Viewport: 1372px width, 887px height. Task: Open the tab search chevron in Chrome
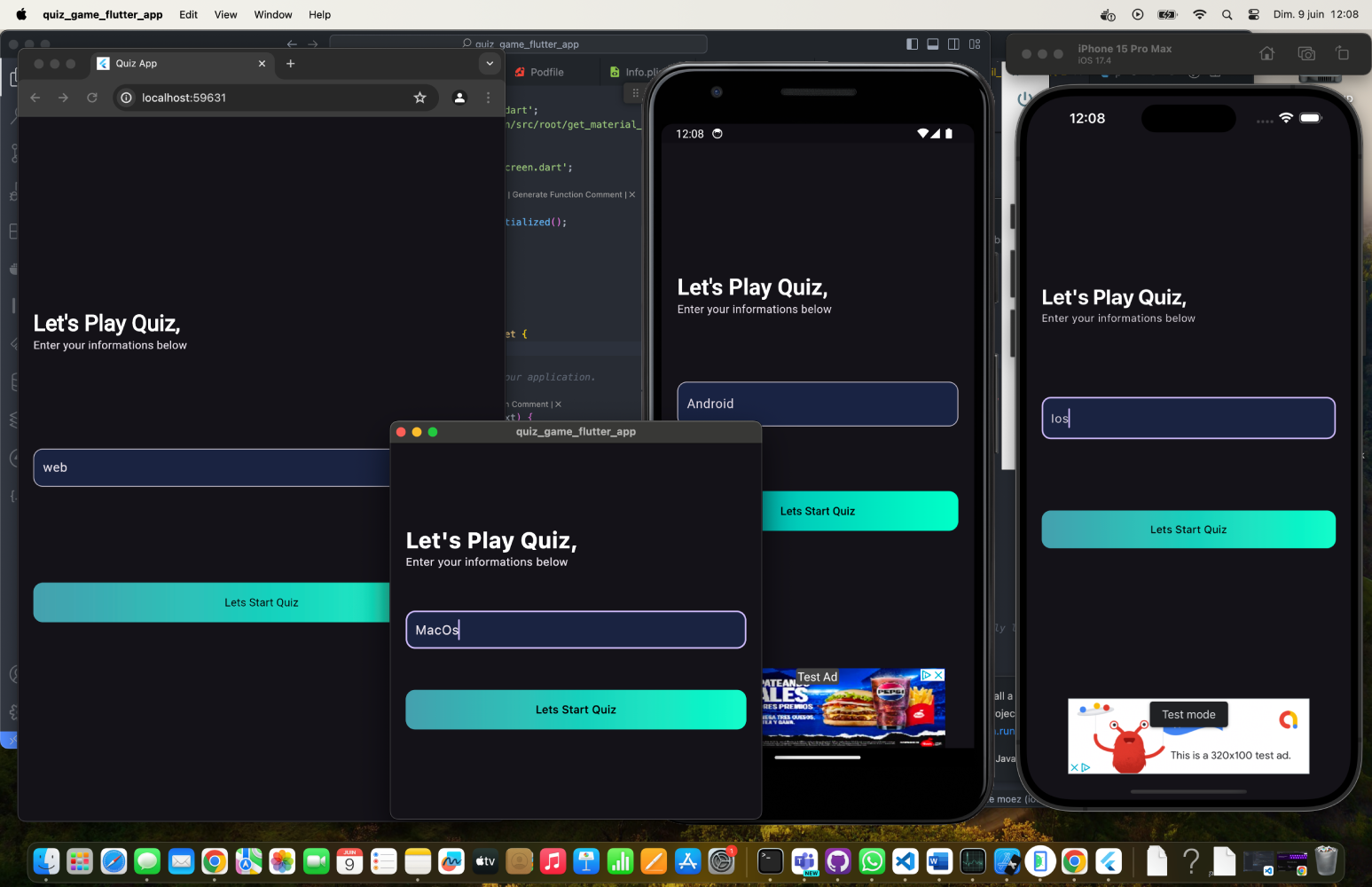click(x=490, y=63)
